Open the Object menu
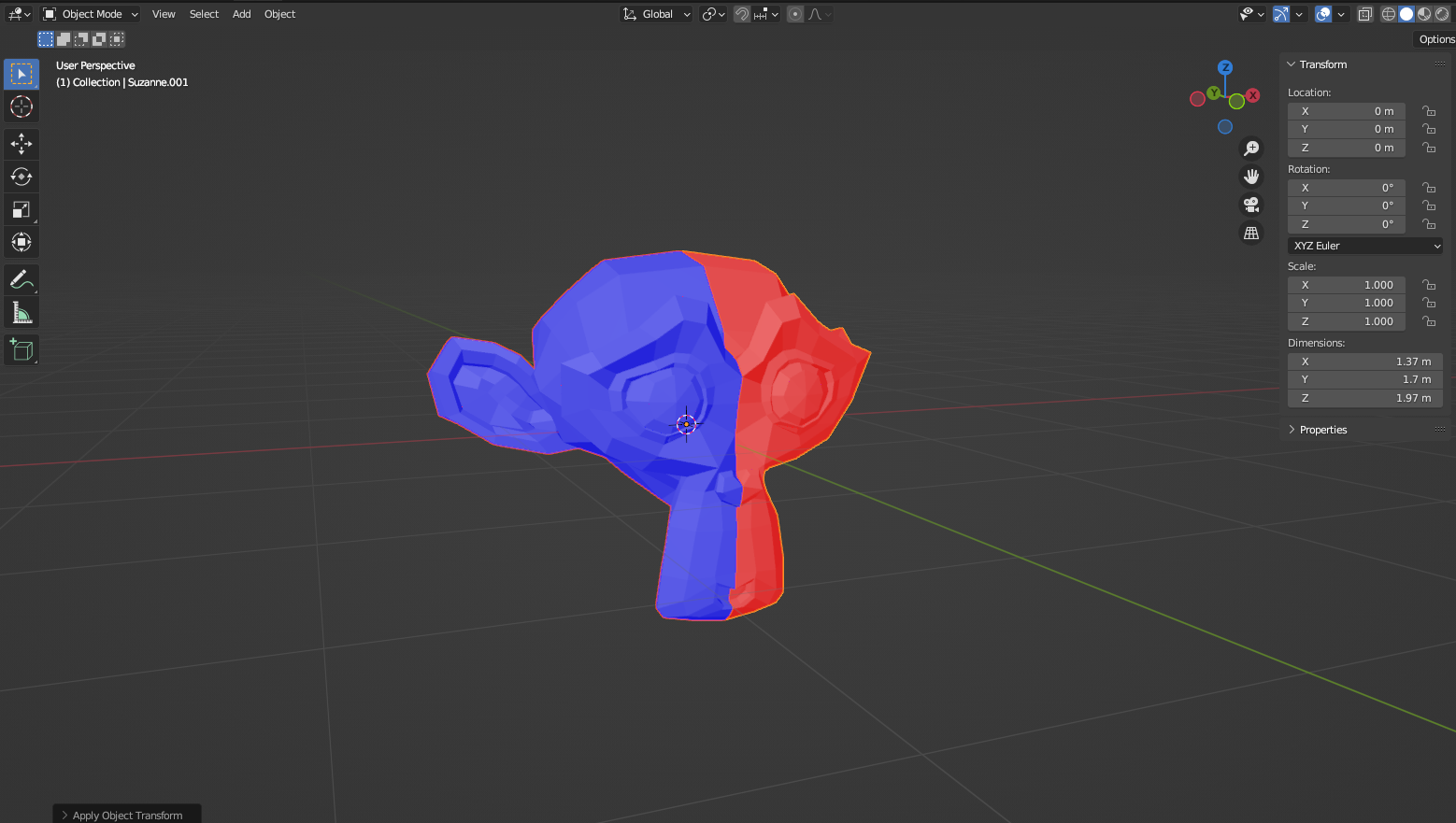 [279, 14]
